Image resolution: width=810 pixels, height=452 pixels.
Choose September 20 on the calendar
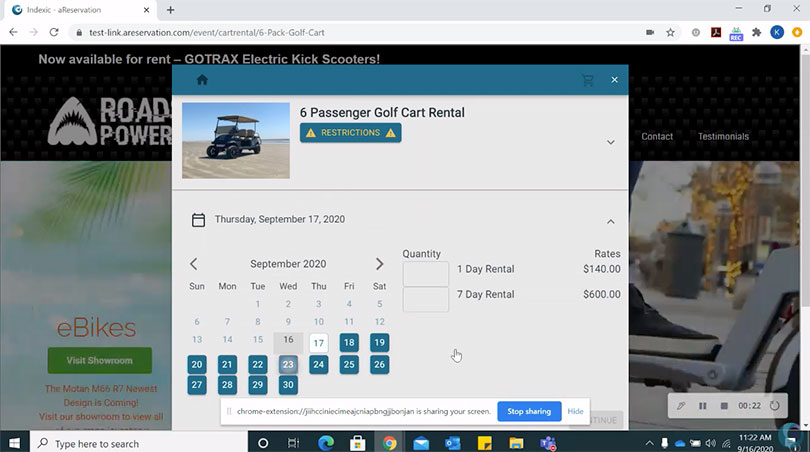pyautogui.click(x=197, y=365)
